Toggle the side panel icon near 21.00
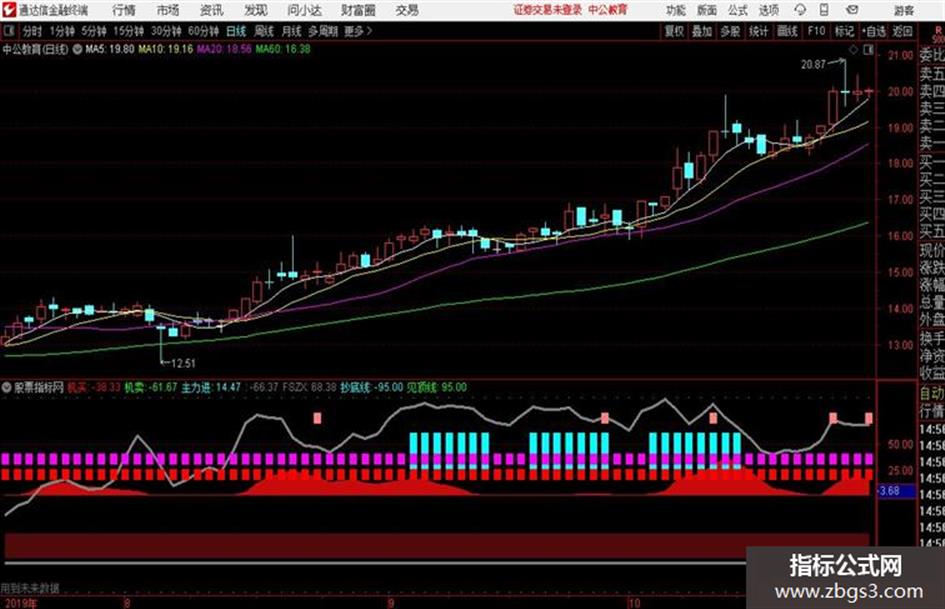The image size is (945, 609). (868, 50)
